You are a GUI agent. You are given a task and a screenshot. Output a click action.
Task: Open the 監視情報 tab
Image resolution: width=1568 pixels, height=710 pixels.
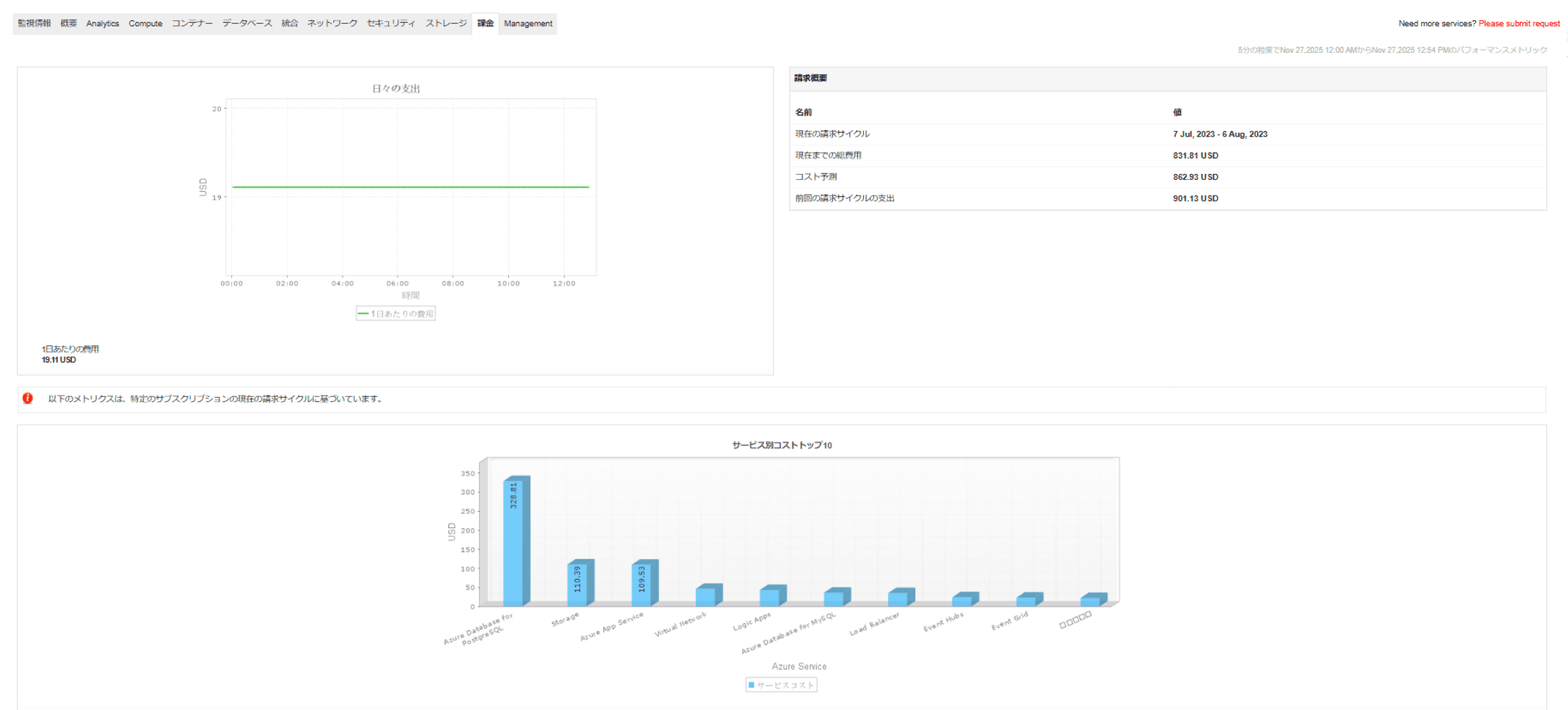coord(34,24)
